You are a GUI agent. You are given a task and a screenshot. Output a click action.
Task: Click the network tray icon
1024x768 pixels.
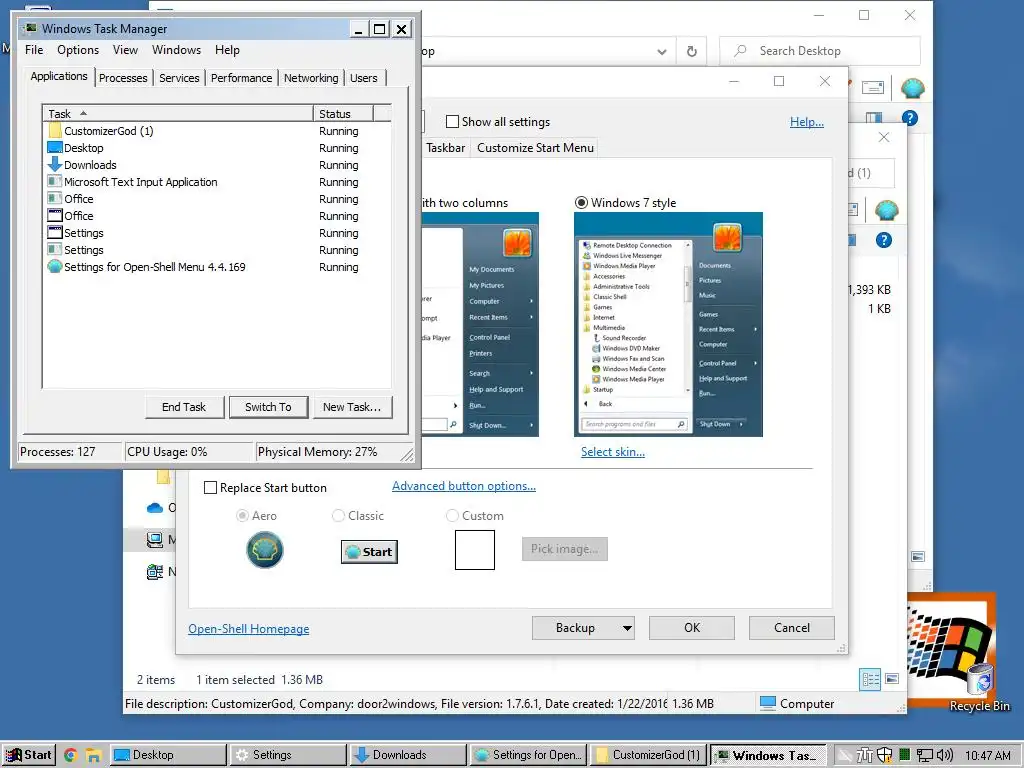(925, 756)
